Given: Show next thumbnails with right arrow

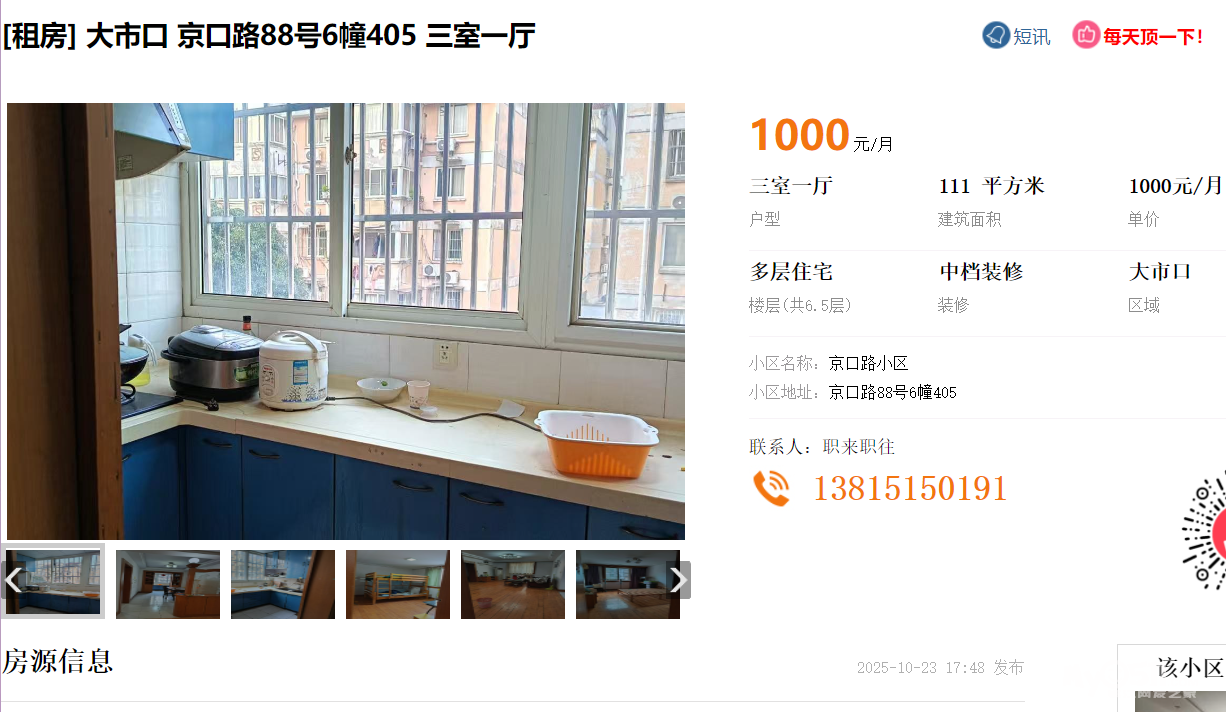Looking at the screenshot, I should (679, 580).
